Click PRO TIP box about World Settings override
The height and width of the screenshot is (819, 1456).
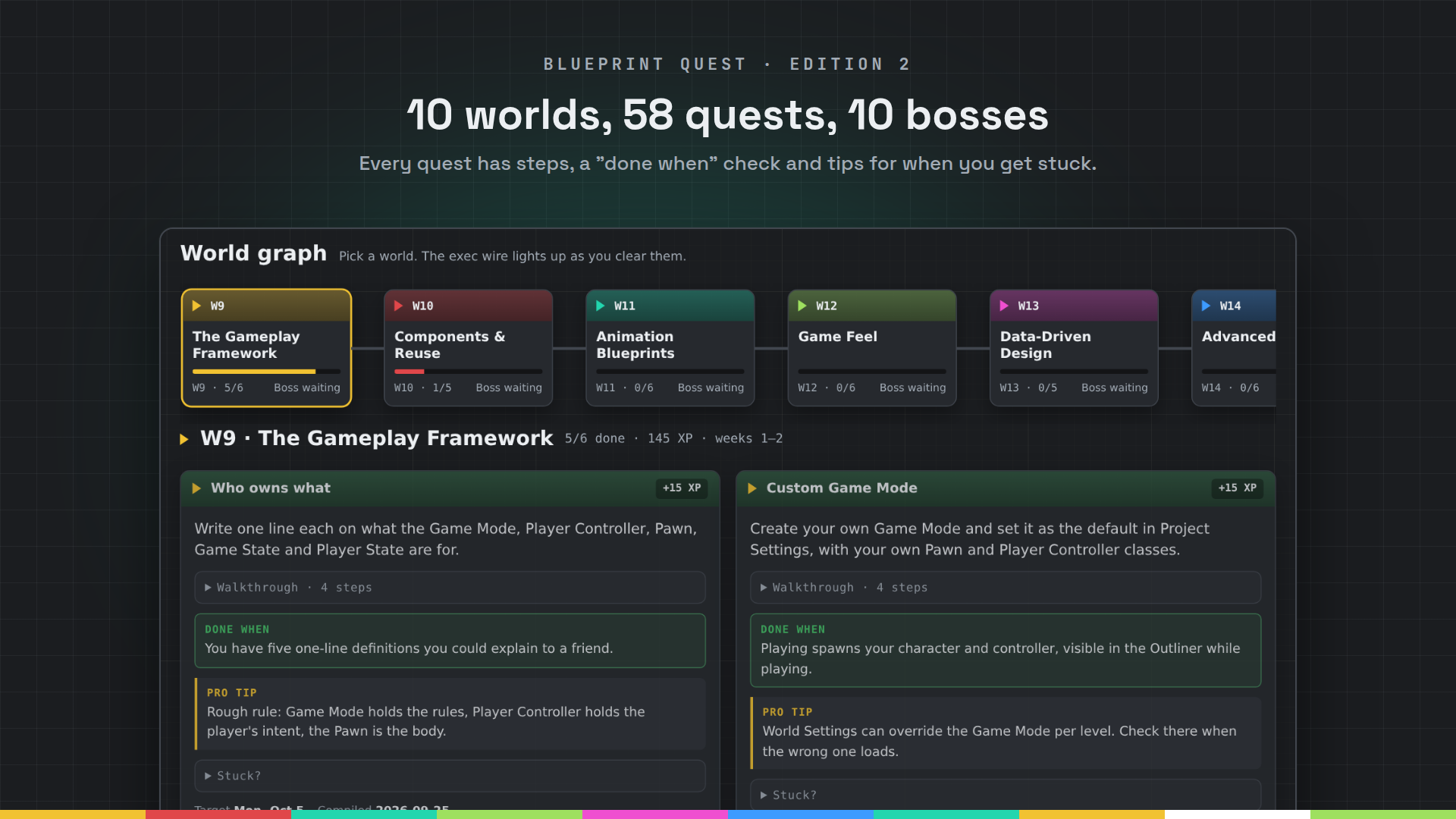1006,733
